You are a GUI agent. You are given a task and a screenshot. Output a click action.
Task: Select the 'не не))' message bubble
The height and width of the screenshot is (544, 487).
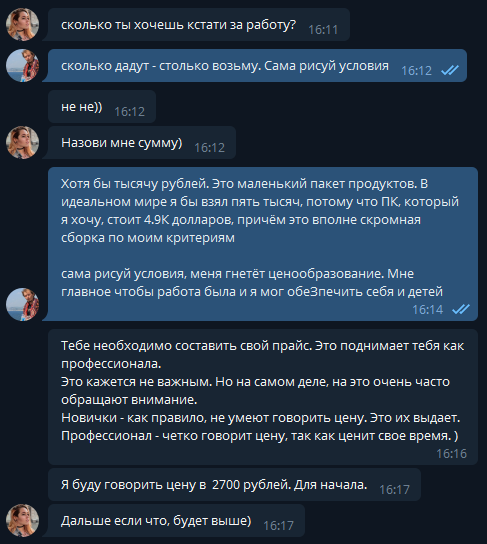click(102, 107)
